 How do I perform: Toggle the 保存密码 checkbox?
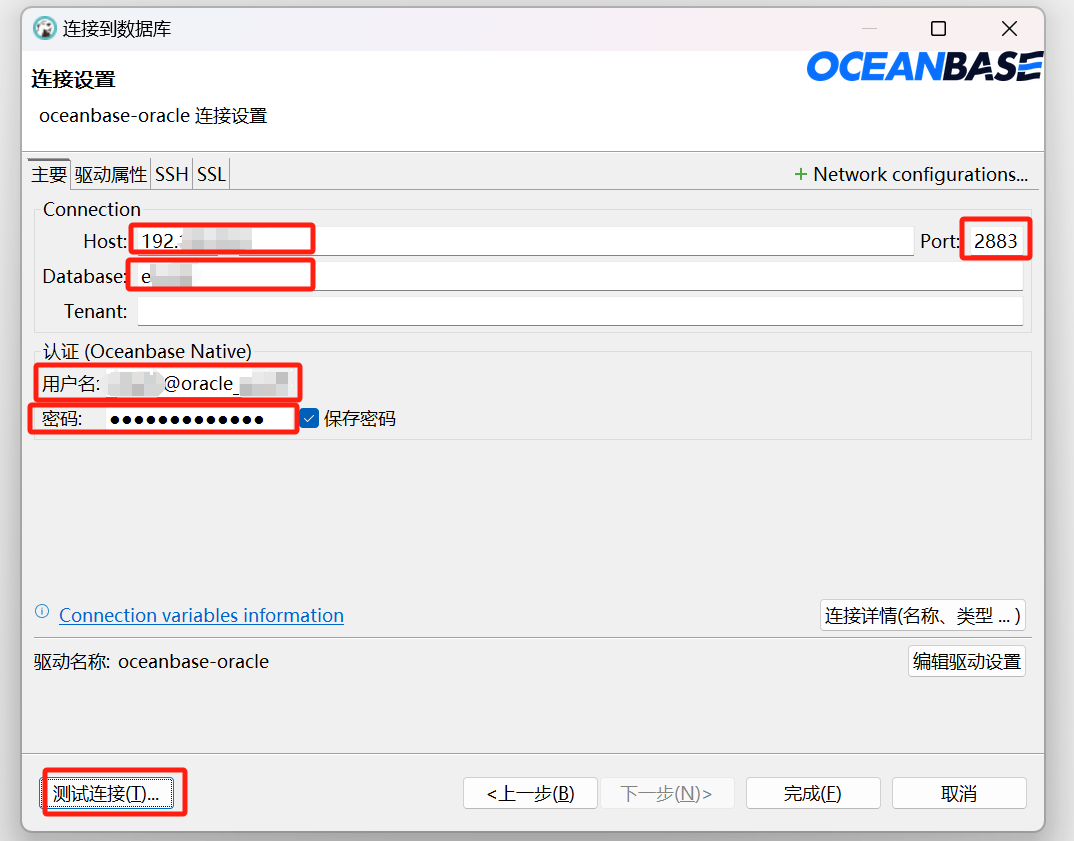click(x=310, y=418)
